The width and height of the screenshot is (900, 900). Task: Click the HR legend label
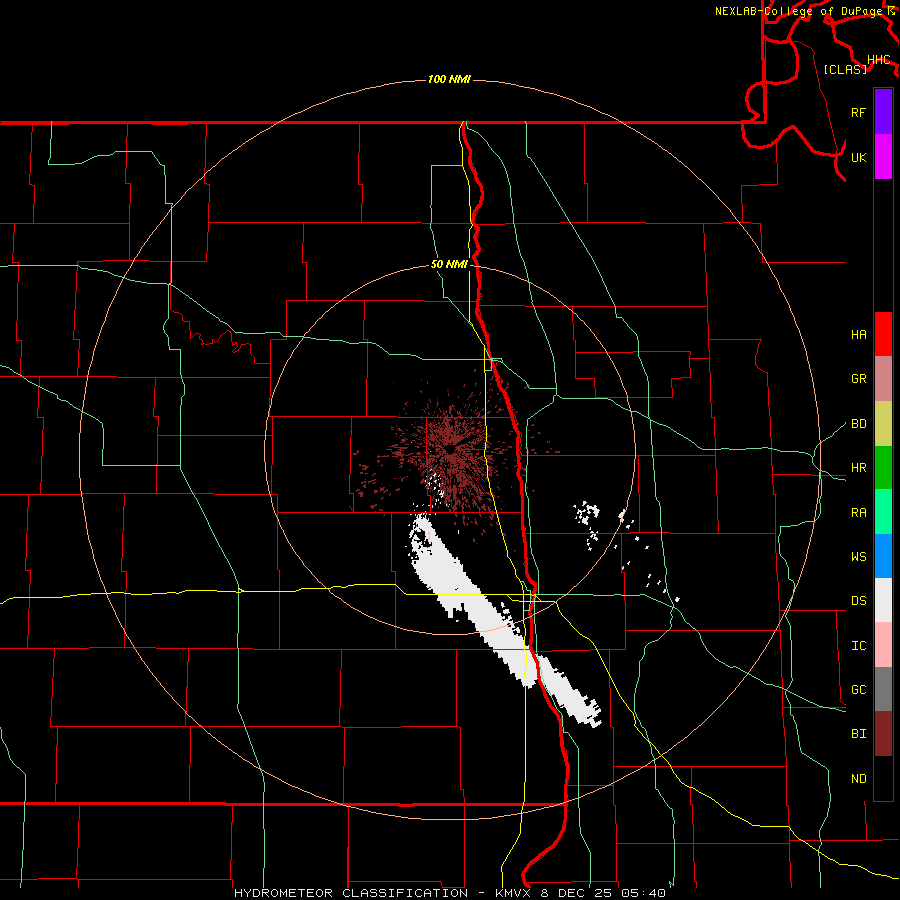[858, 468]
